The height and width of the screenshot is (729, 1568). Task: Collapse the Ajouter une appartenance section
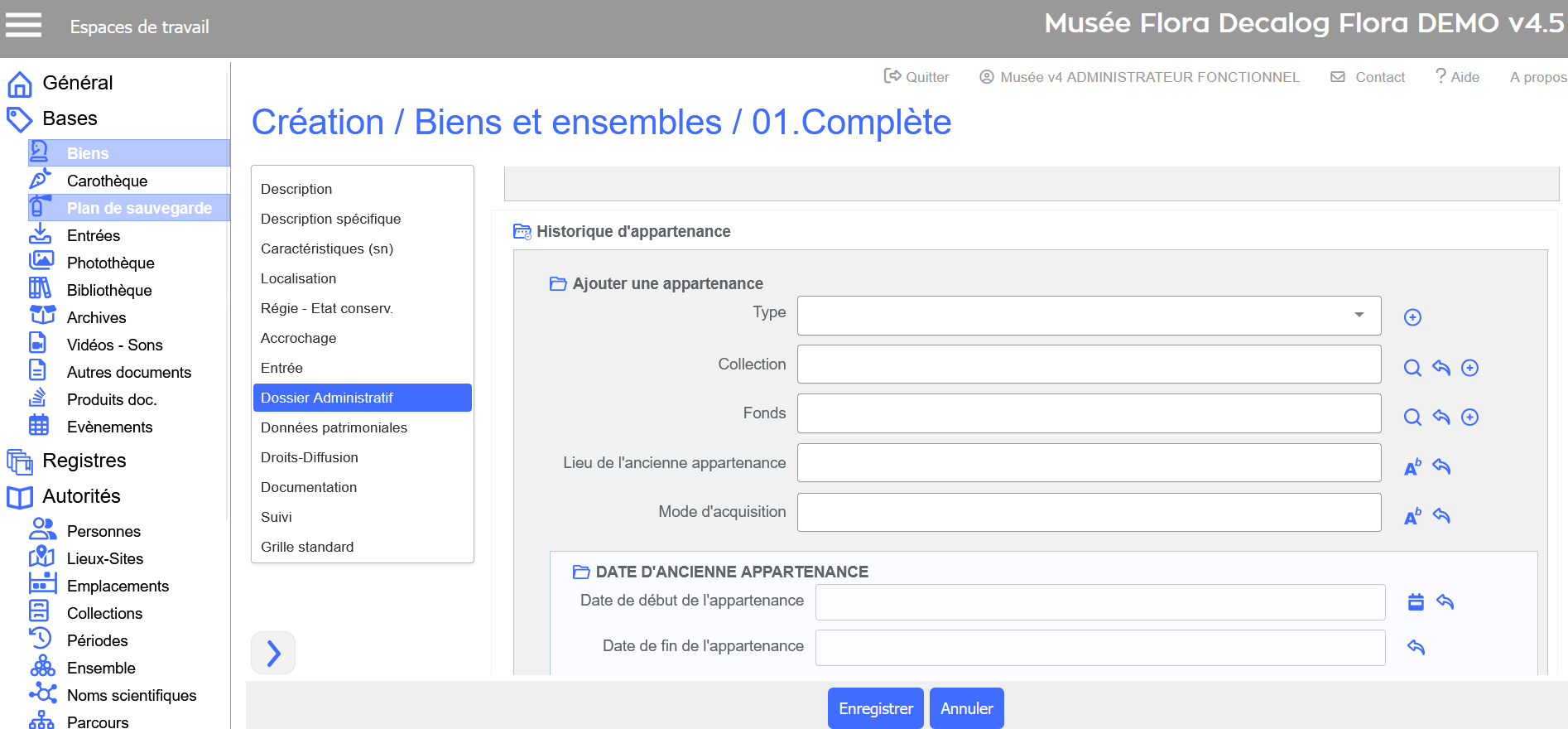point(558,284)
